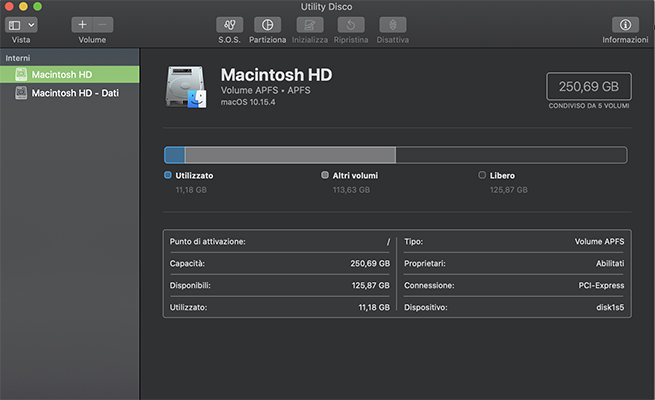Screen dimensions: 655x400
Task: Click the 'Volume APFS' type value in table
Action: click(x=599, y=242)
